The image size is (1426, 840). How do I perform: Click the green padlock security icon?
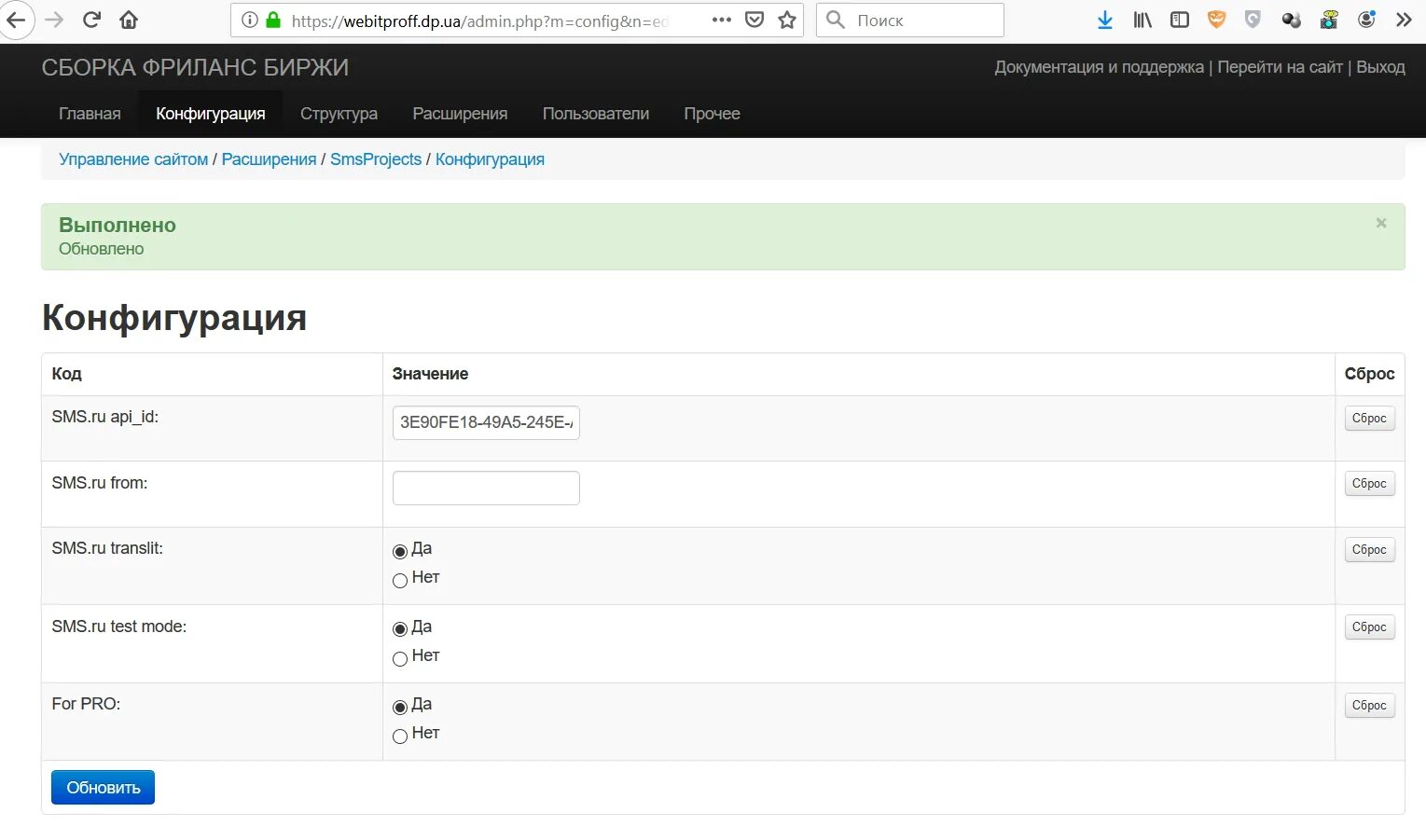point(273,20)
